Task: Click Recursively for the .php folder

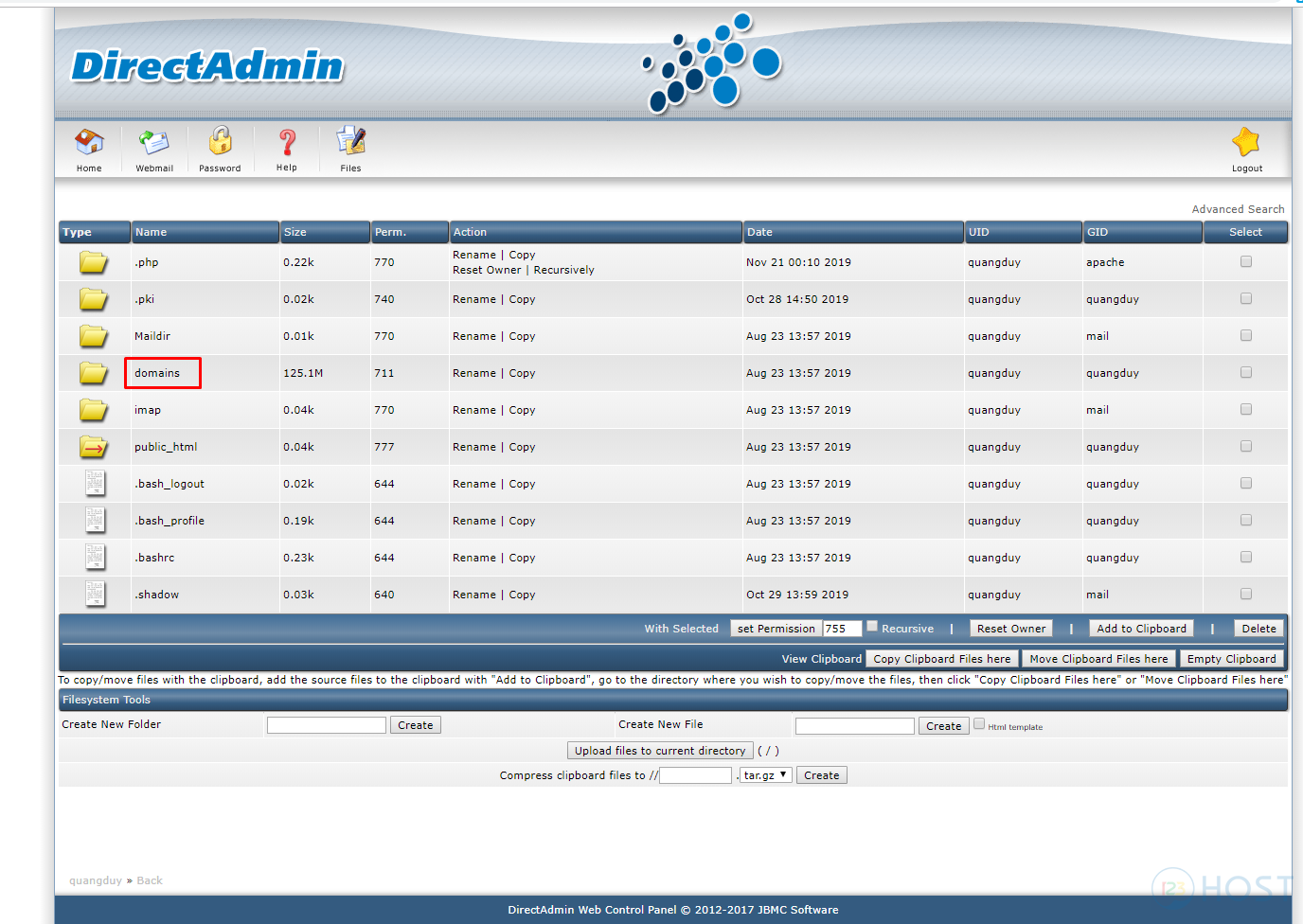Action: coord(564,270)
